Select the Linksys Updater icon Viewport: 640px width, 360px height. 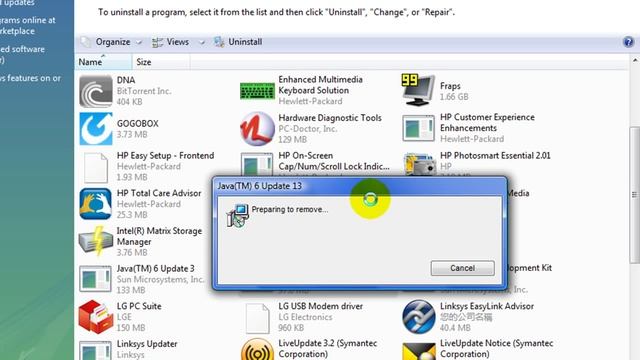[x=96, y=352]
